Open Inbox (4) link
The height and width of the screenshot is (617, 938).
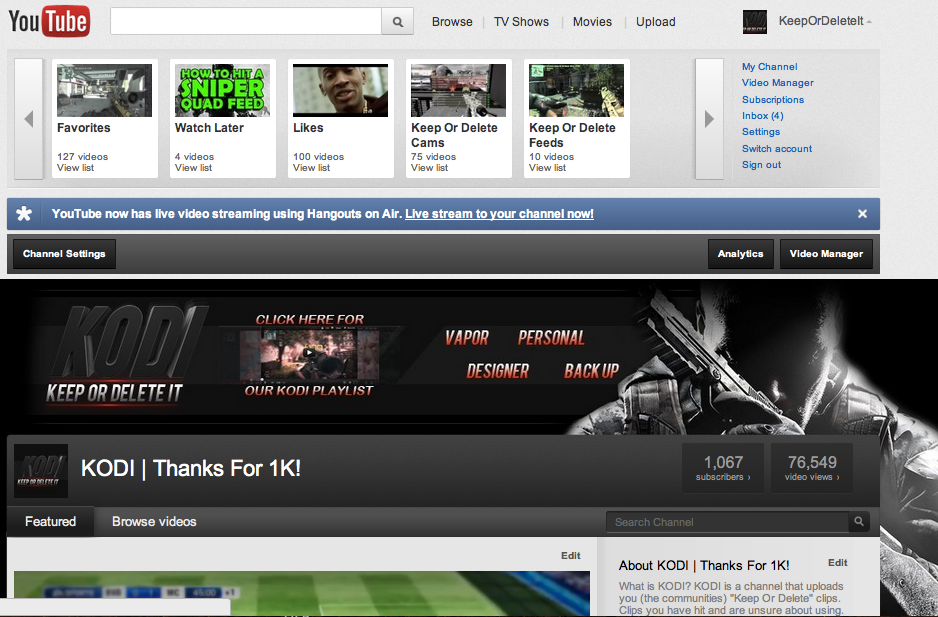763,116
